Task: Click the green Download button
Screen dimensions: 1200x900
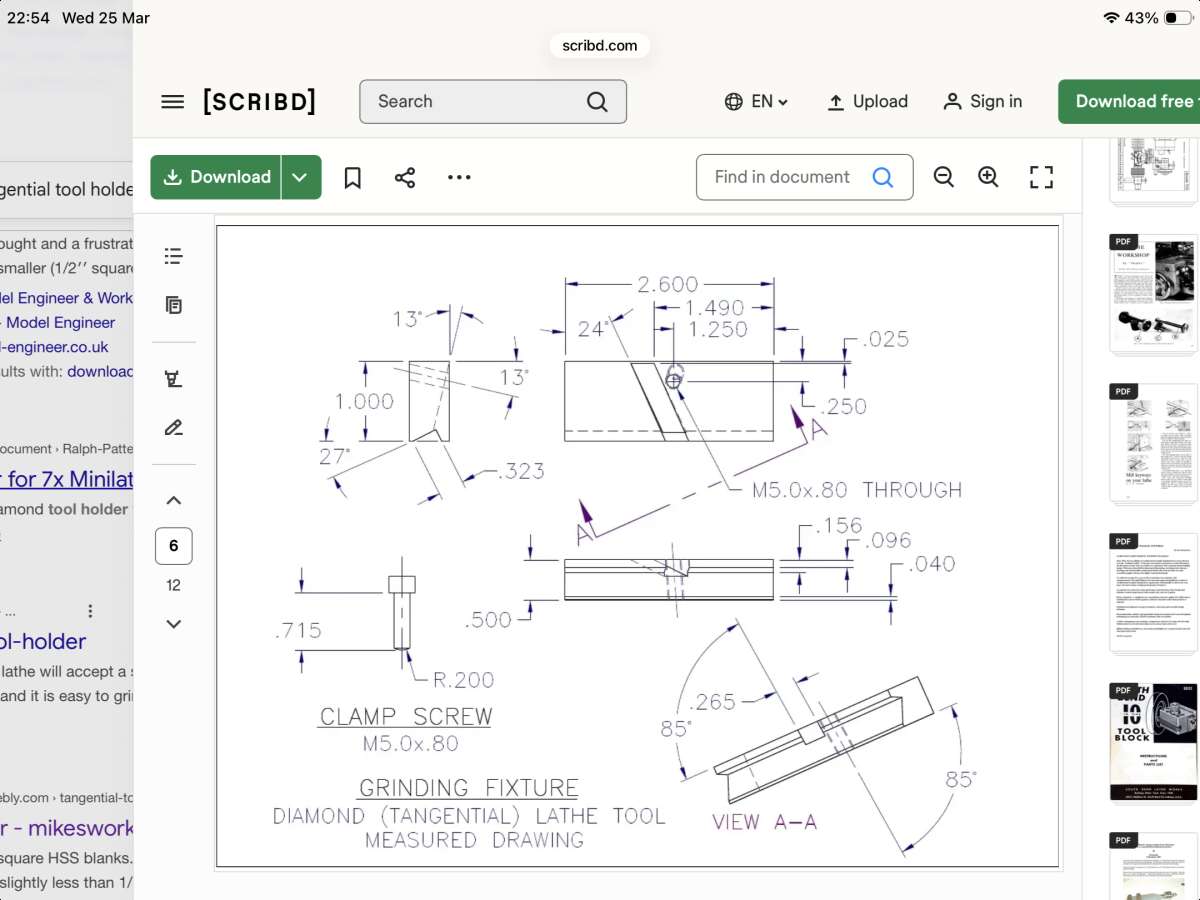Action: [x=216, y=177]
